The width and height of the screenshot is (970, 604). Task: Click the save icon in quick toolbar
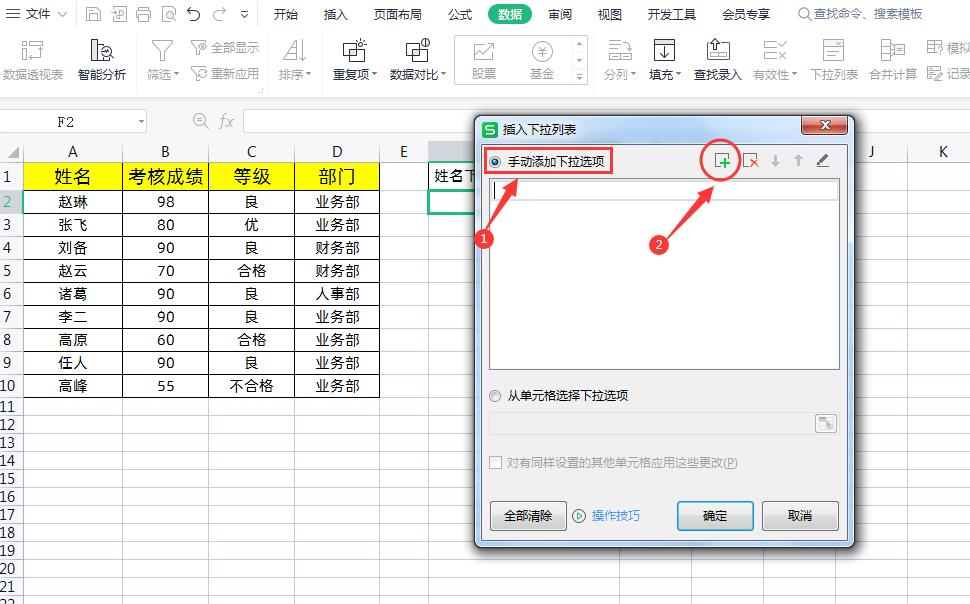(93, 14)
